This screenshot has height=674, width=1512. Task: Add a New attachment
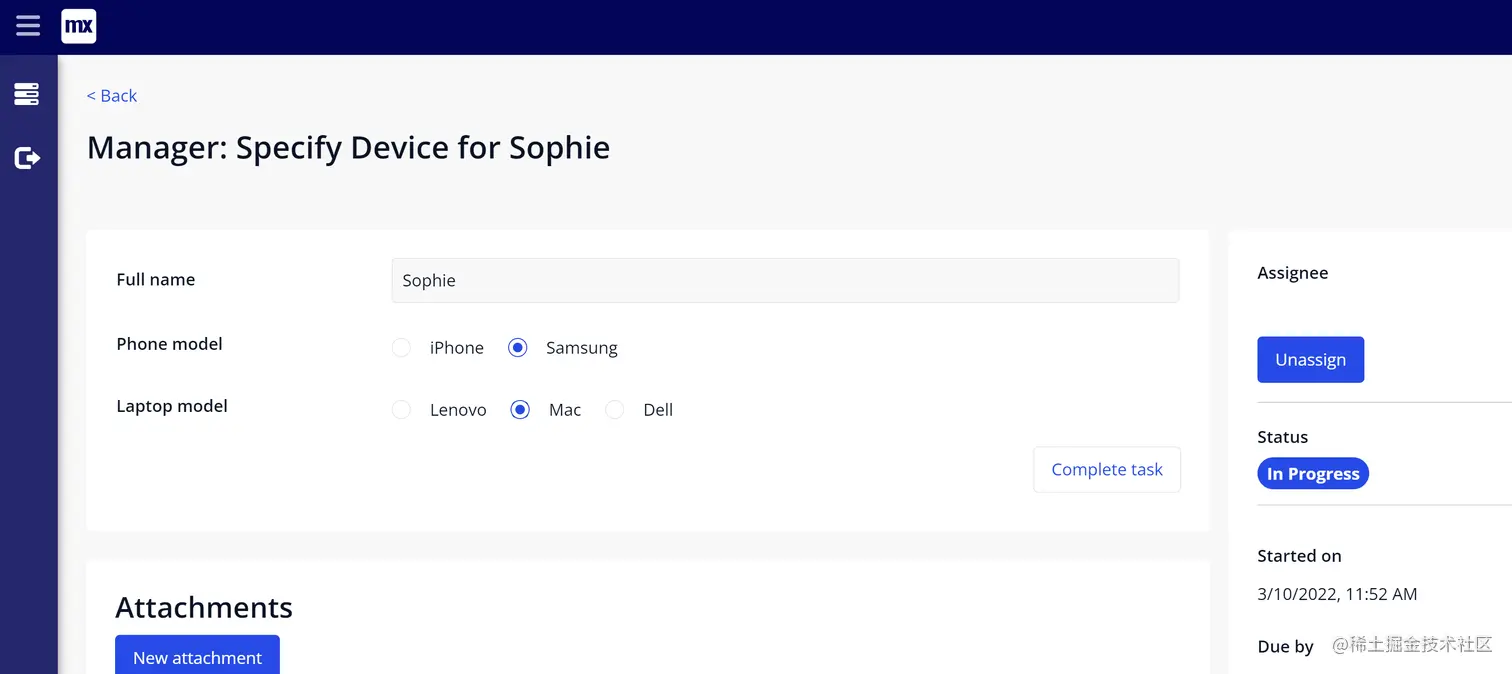197,657
